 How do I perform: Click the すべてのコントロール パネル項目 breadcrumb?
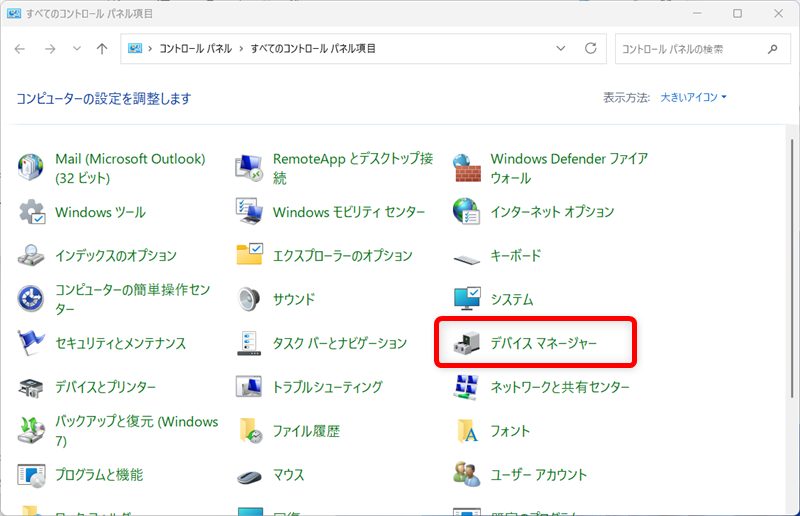[x=313, y=48]
